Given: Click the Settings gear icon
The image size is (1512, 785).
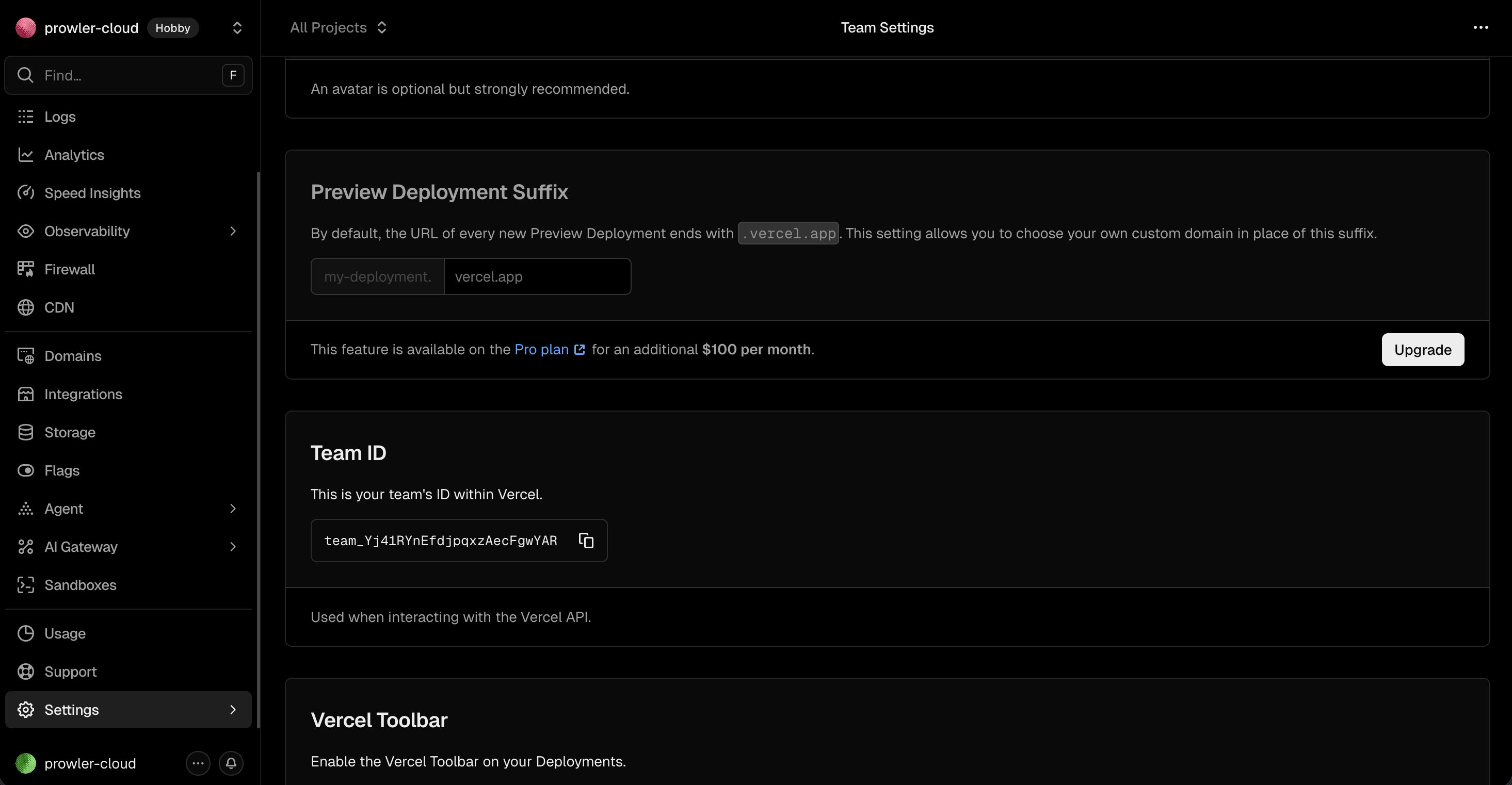Looking at the screenshot, I should [x=26, y=710].
